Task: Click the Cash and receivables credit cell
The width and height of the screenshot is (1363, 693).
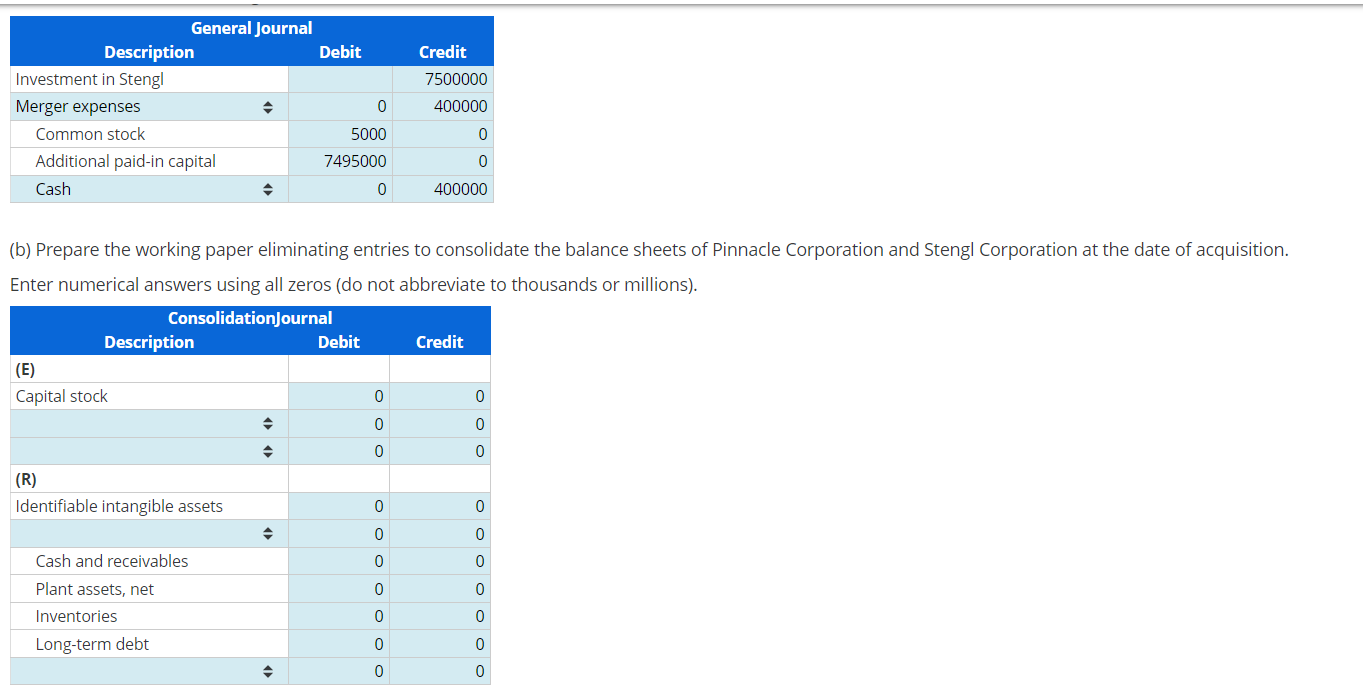Action: (440, 561)
